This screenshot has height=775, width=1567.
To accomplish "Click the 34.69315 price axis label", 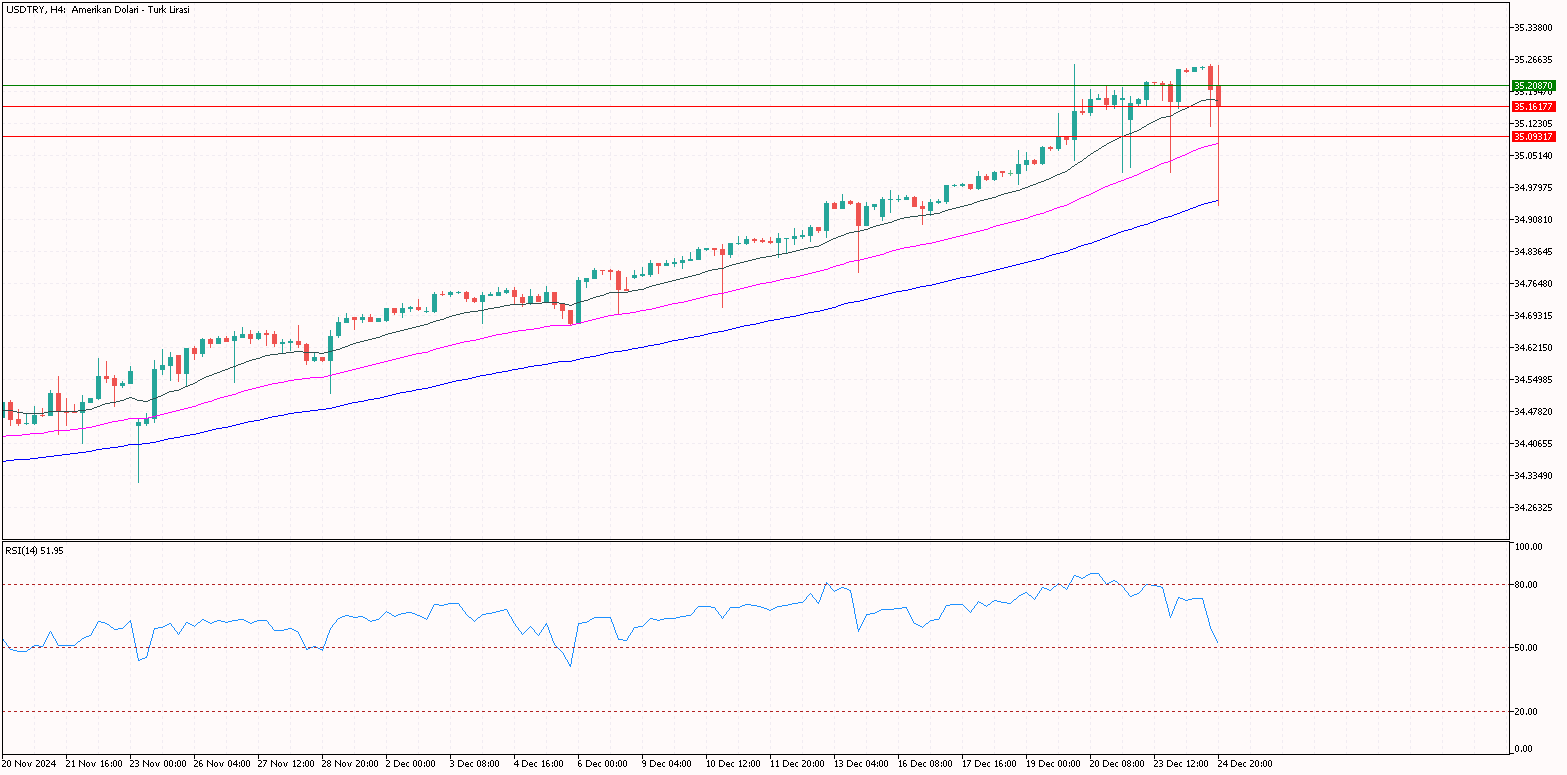I will coord(1533,316).
